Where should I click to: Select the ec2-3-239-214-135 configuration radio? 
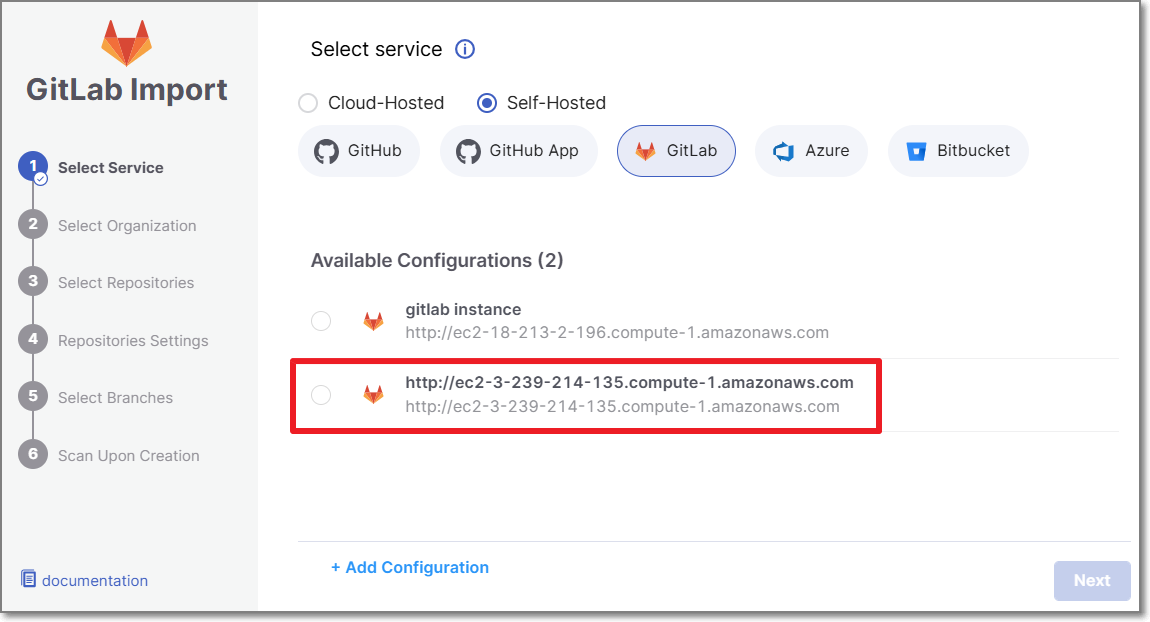click(x=321, y=395)
